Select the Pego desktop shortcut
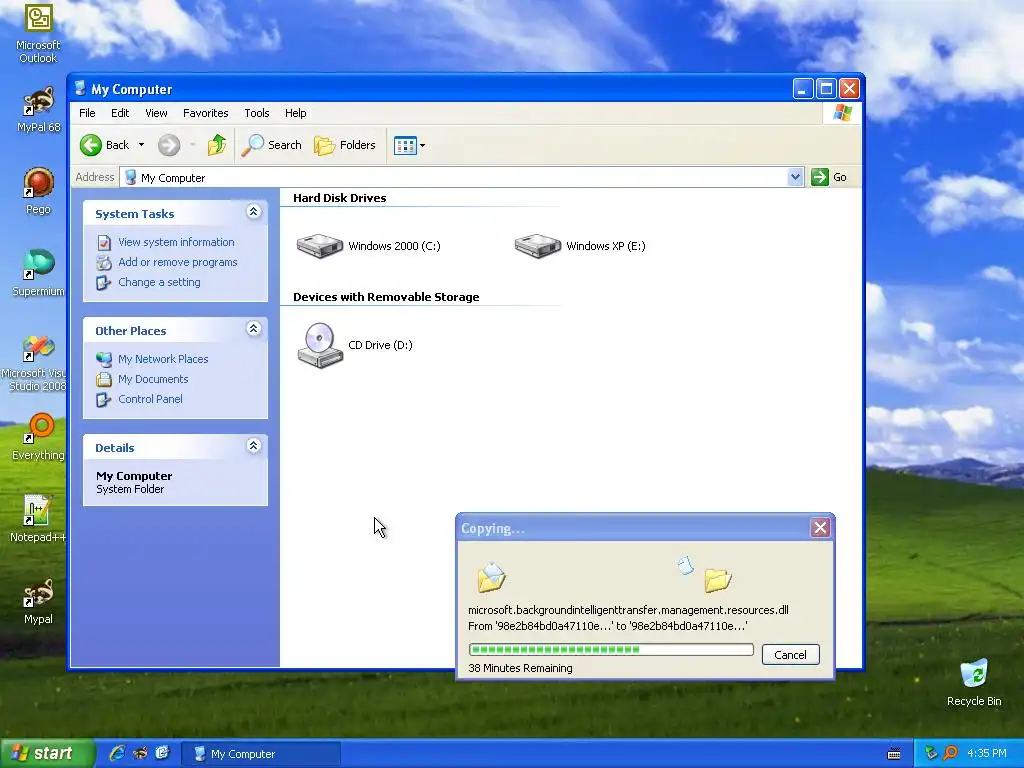 tap(38, 191)
